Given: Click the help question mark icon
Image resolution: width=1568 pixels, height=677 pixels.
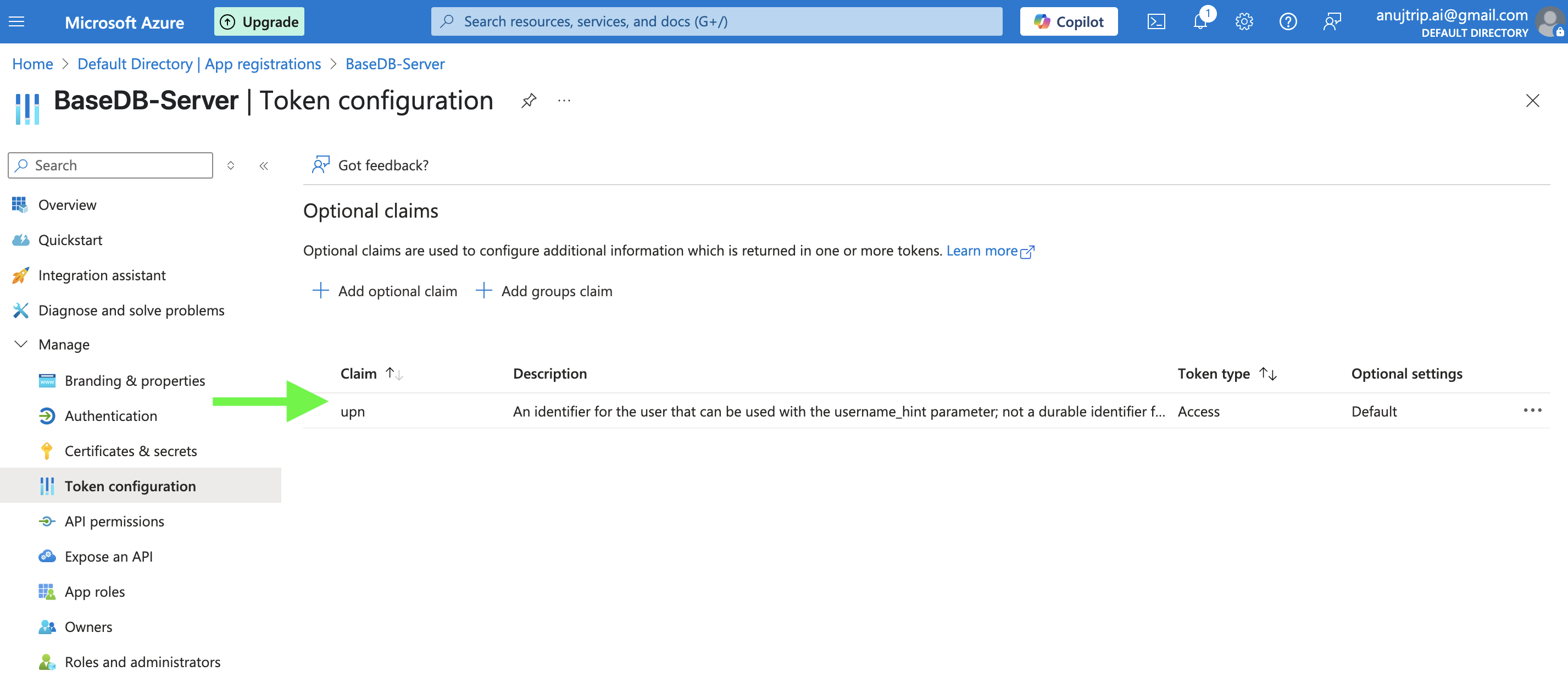Looking at the screenshot, I should click(x=1287, y=22).
